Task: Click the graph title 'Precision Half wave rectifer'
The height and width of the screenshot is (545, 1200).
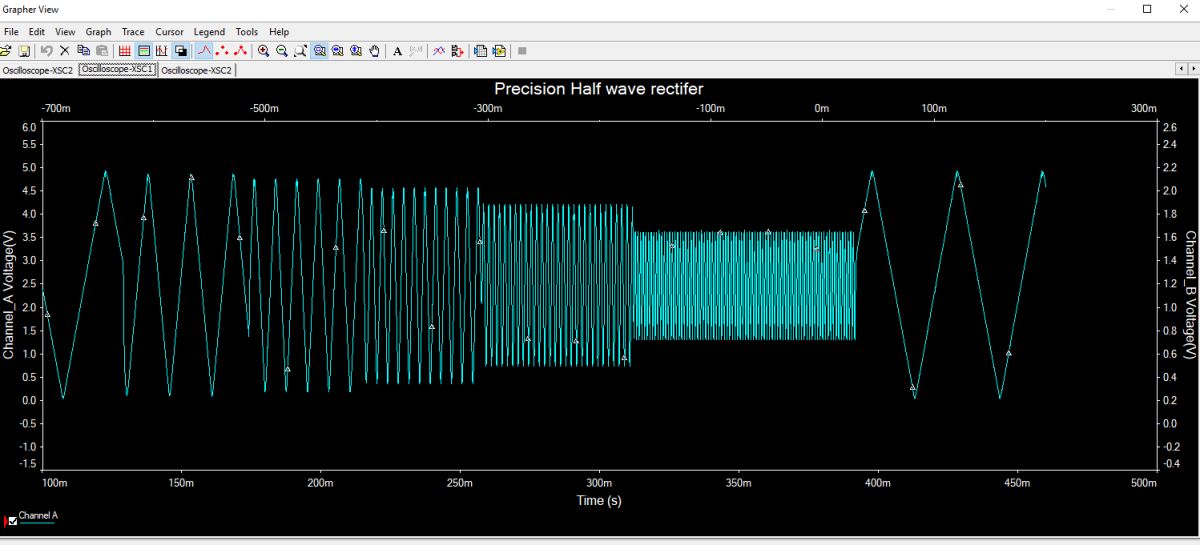Action: (x=598, y=89)
